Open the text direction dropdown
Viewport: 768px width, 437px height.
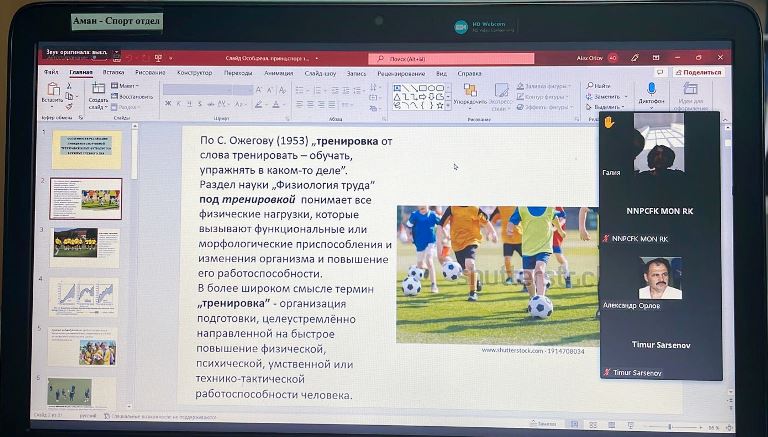(374, 87)
